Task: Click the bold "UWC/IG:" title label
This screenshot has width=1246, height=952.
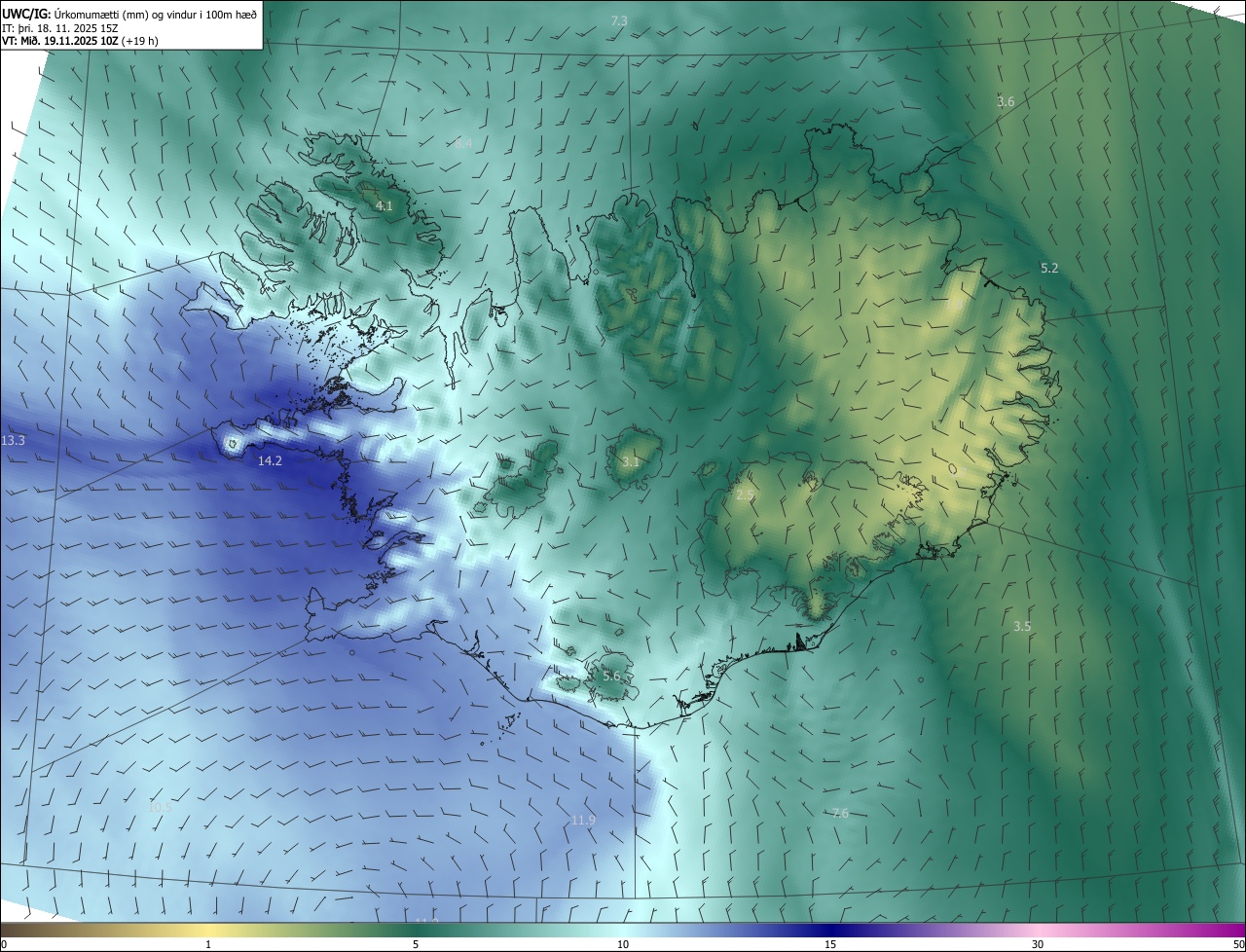Action: coord(25,13)
